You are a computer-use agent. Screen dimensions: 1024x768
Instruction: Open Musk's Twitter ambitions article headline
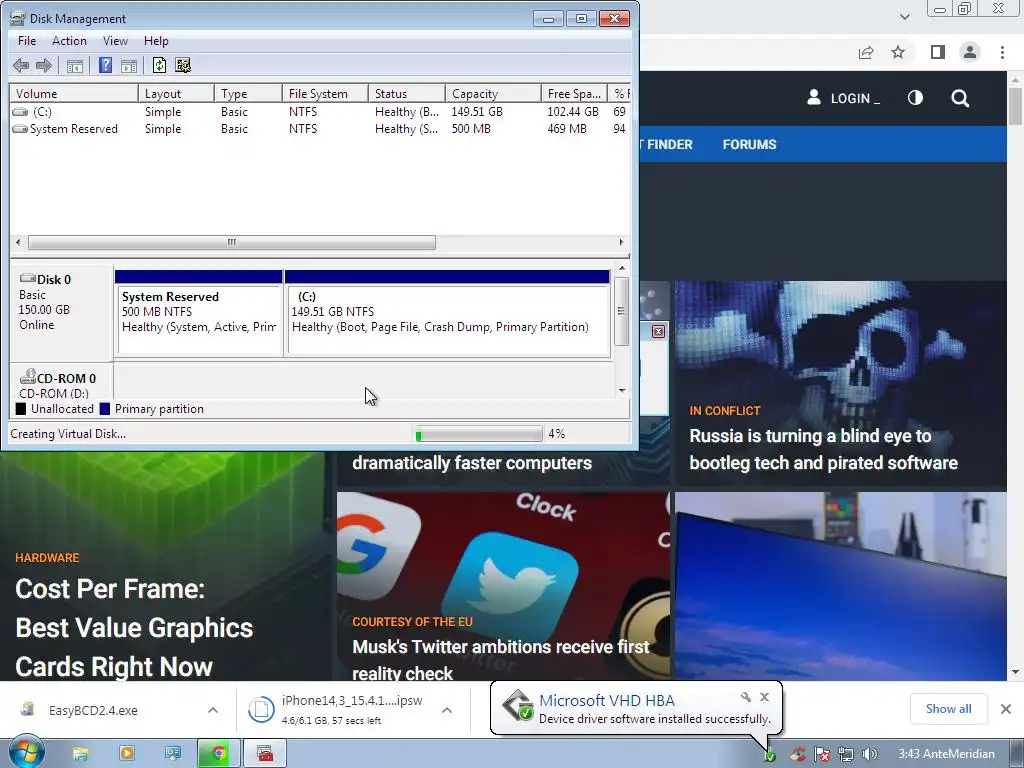501,660
